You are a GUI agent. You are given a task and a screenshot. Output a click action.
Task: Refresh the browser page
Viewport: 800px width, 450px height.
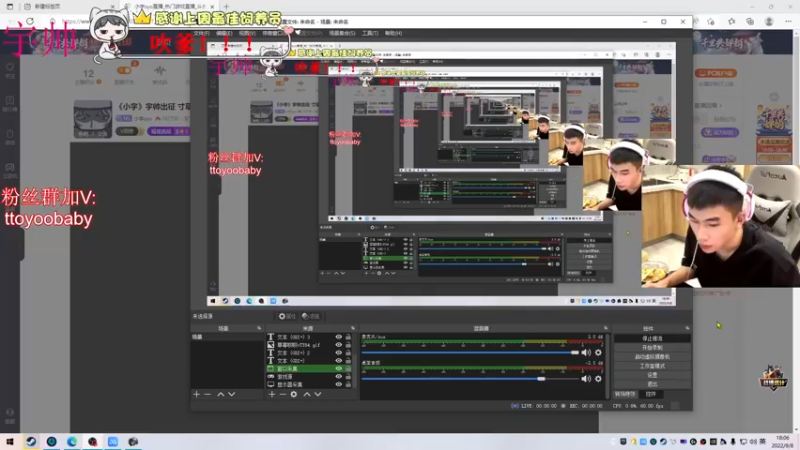[x=30, y=21]
